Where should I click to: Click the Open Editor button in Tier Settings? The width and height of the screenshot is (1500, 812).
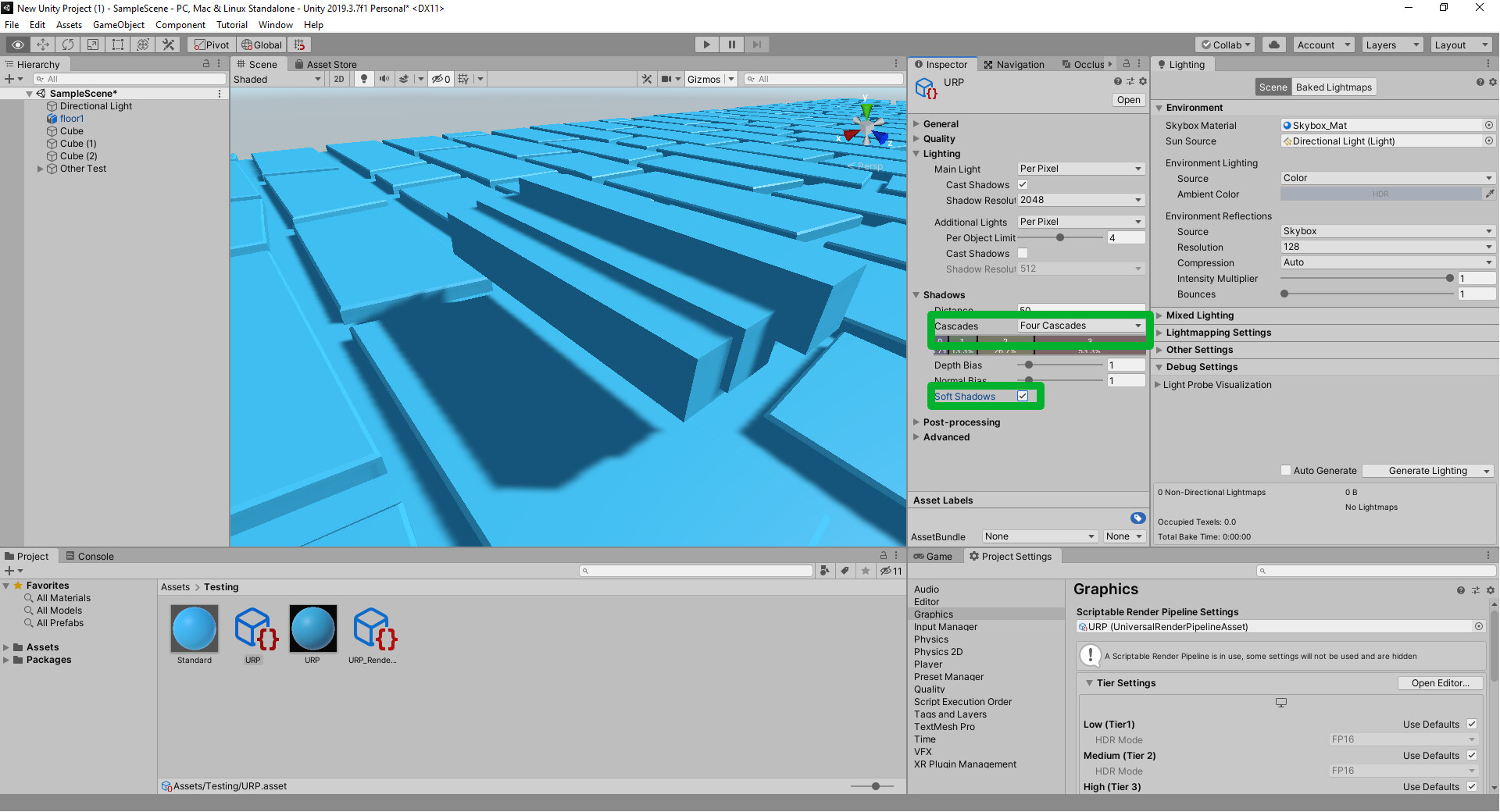(1440, 682)
